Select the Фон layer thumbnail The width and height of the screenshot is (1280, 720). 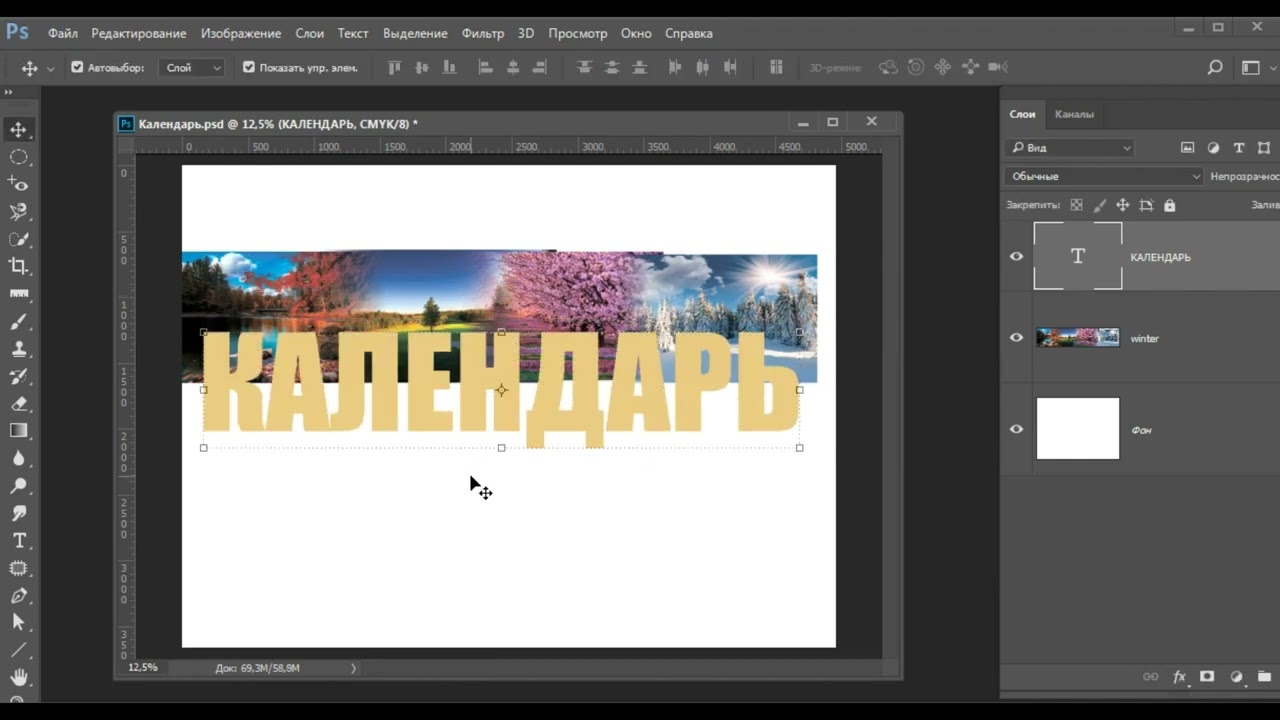tap(1078, 429)
